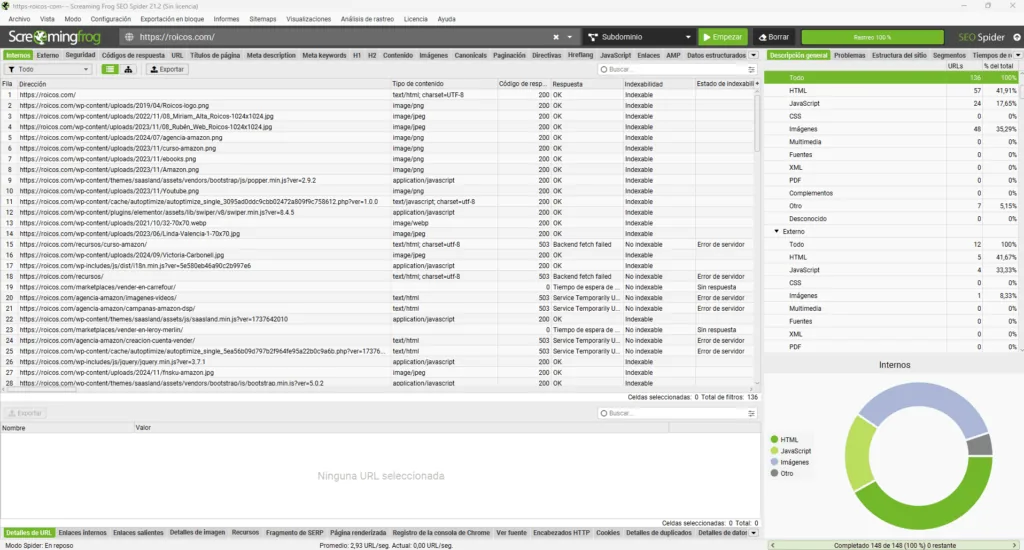The height and width of the screenshot is (550, 1024).
Task: Open the Todo filter dropdown
Action: tap(48, 69)
